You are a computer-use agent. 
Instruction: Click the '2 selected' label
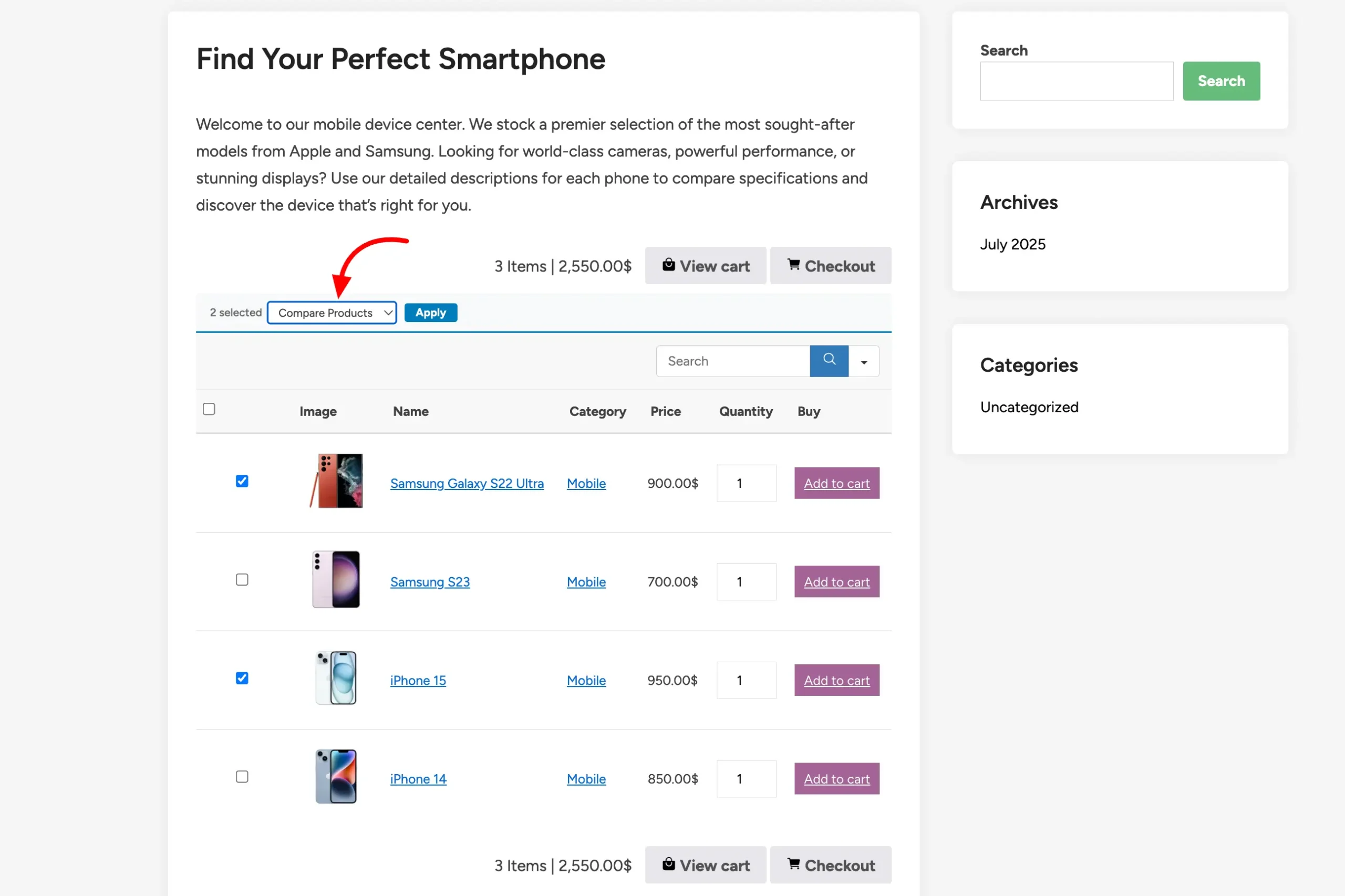point(235,312)
